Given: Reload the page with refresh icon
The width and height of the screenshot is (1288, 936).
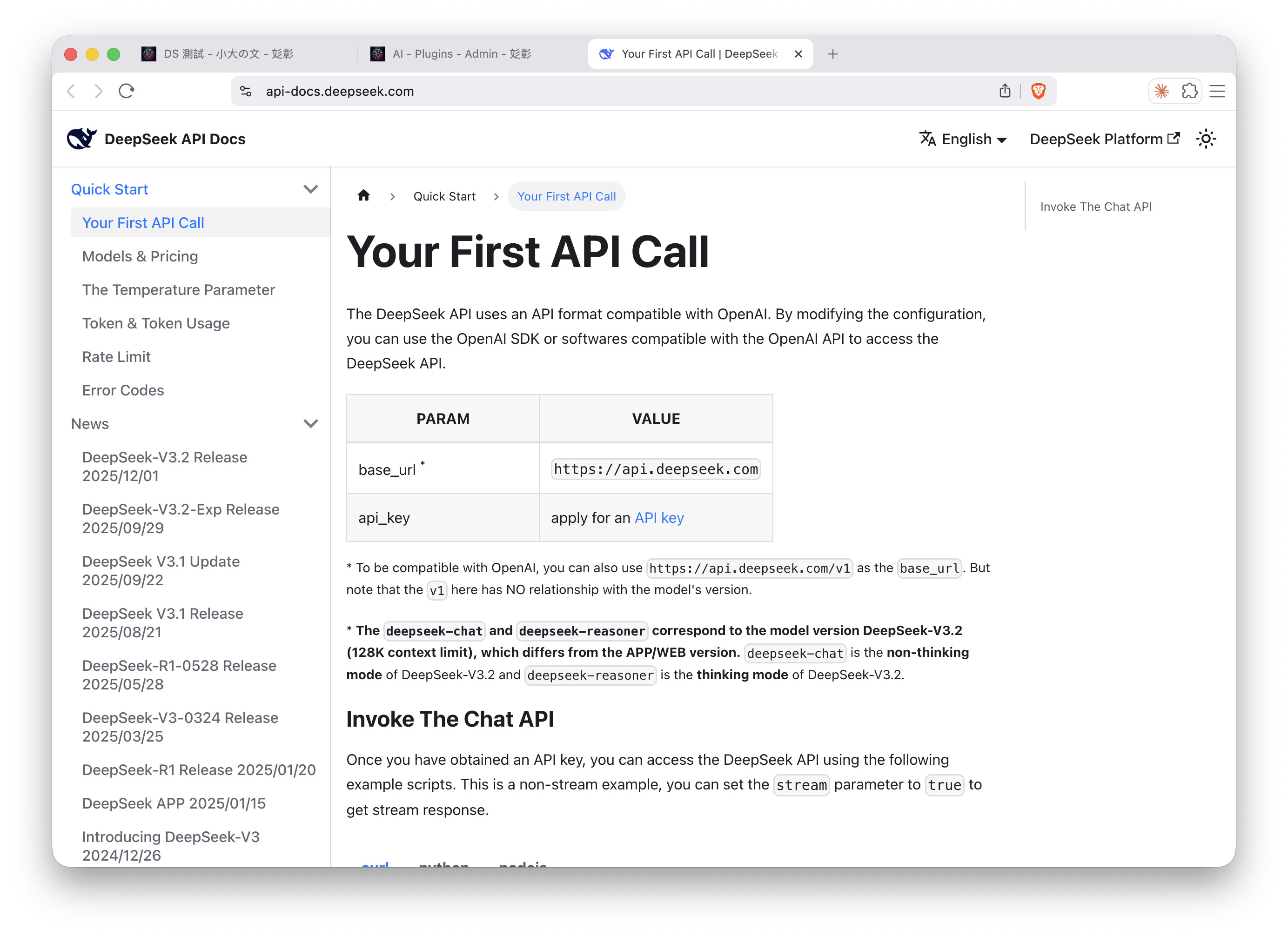Looking at the screenshot, I should point(126,91).
